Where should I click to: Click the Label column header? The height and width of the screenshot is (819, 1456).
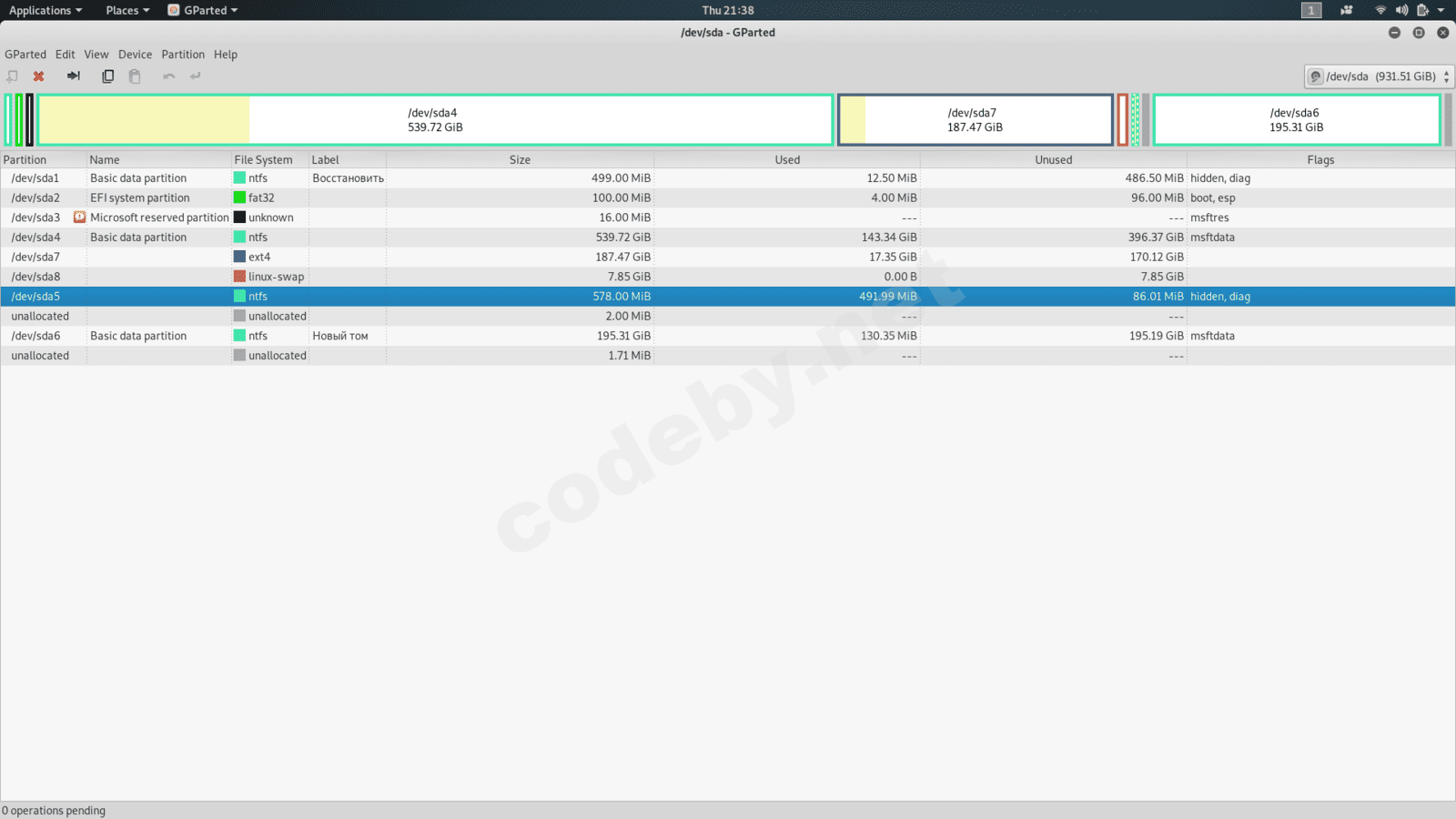point(348,160)
